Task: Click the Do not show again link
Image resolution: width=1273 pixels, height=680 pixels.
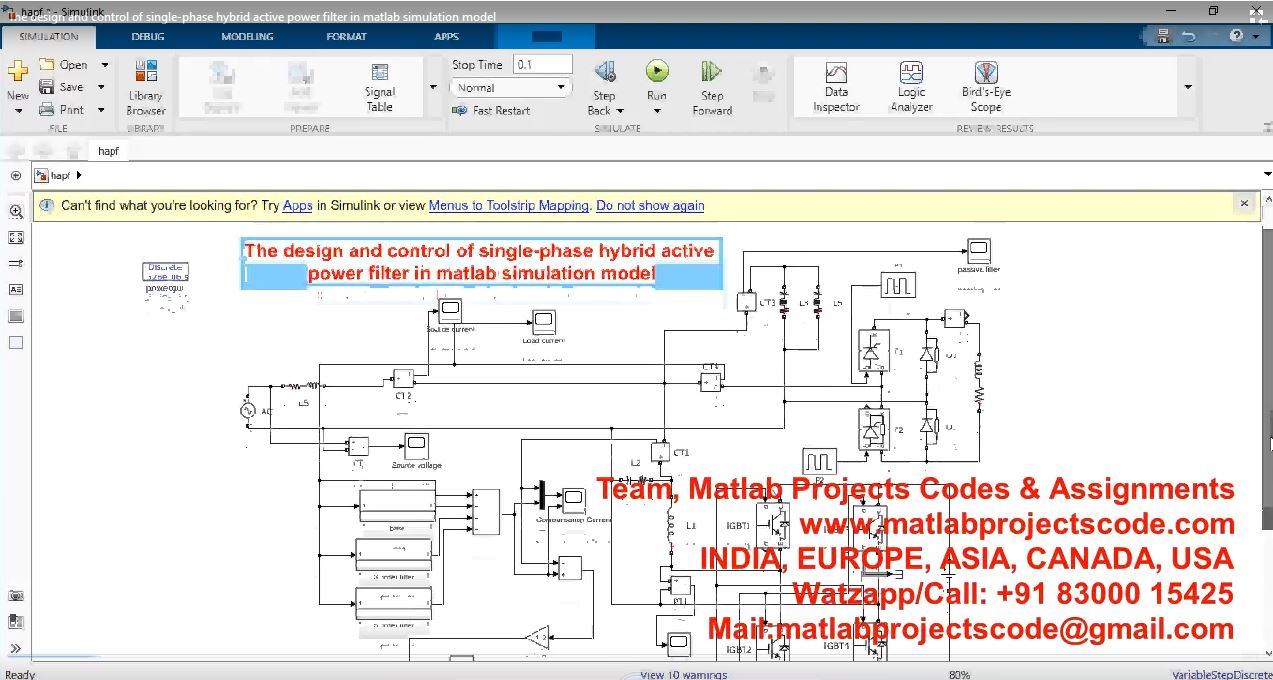Action: 650,206
